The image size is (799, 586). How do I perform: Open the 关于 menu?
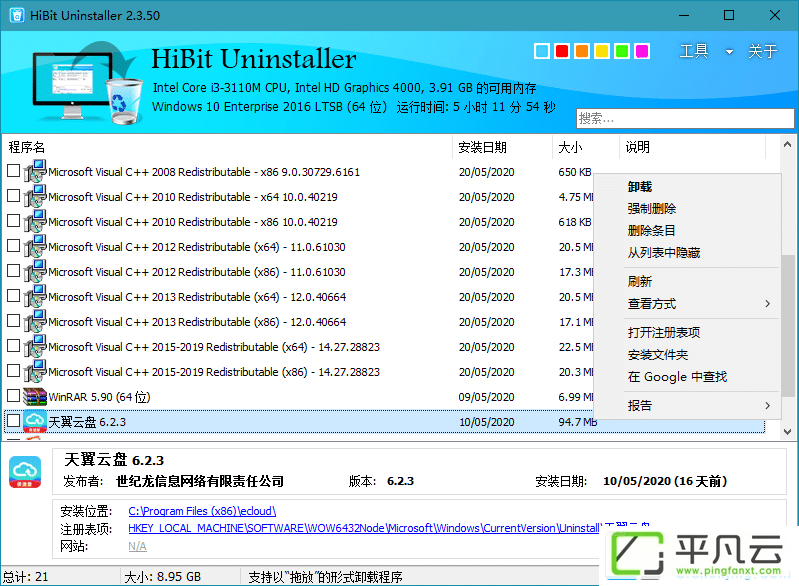(x=762, y=51)
